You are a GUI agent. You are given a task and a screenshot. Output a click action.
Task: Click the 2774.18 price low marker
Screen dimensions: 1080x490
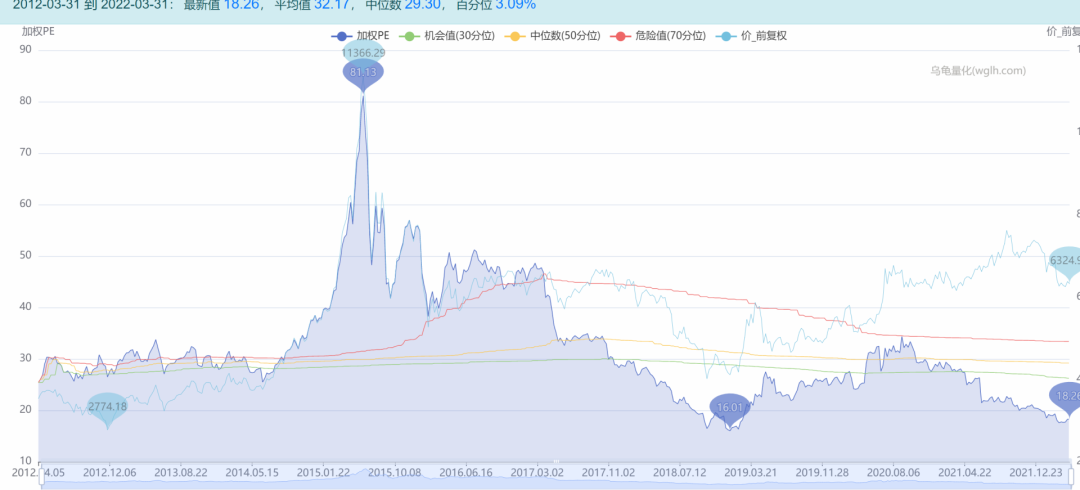(107, 406)
